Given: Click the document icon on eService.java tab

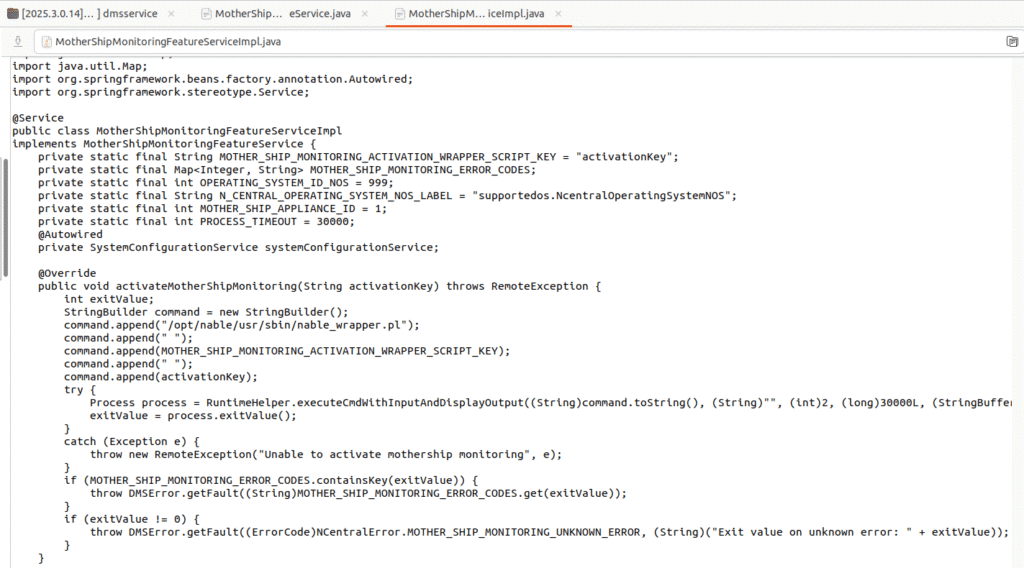Looking at the screenshot, I should (x=207, y=14).
